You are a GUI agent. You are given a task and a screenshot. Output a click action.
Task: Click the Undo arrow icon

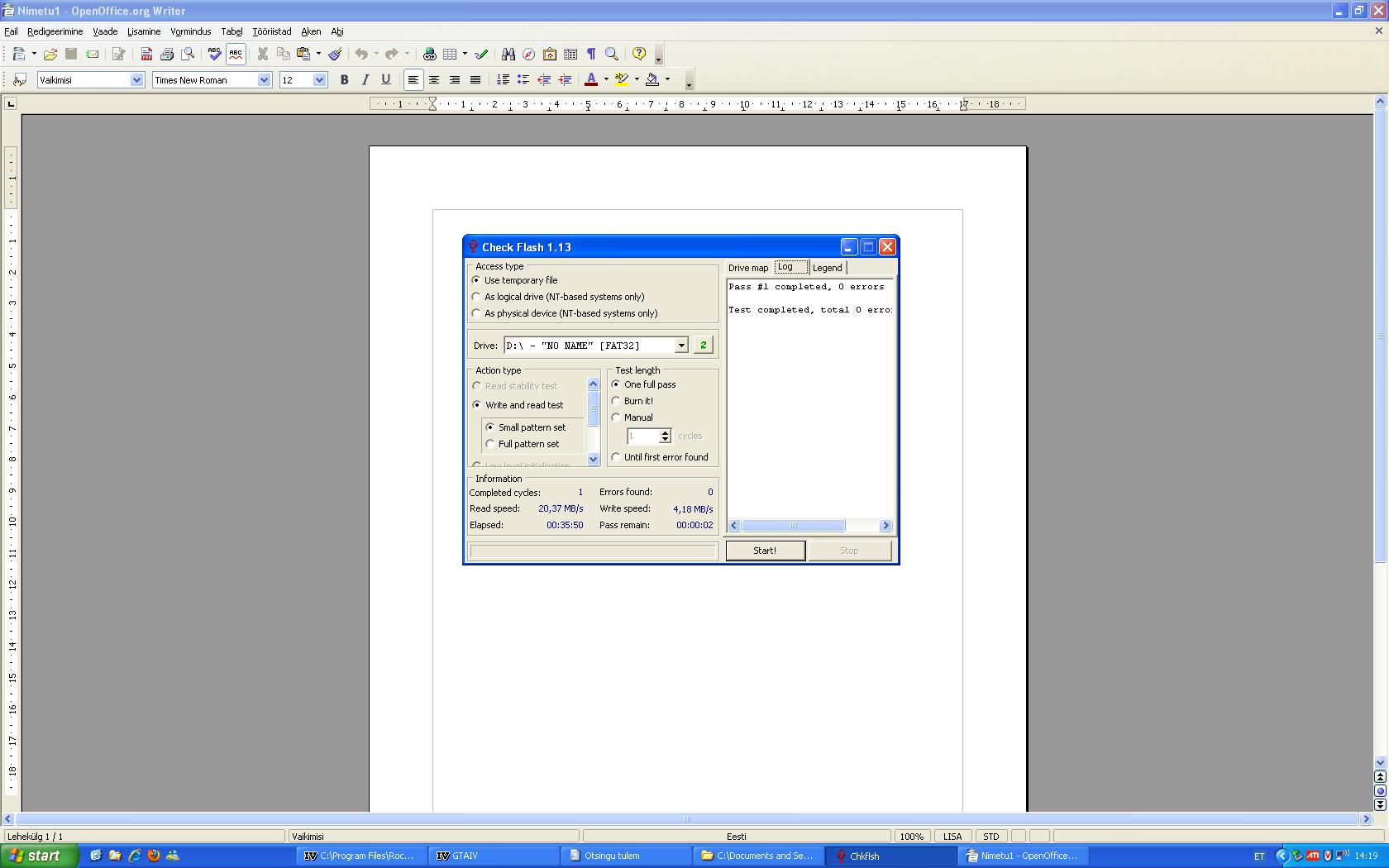pyautogui.click(x=361, y=55)
